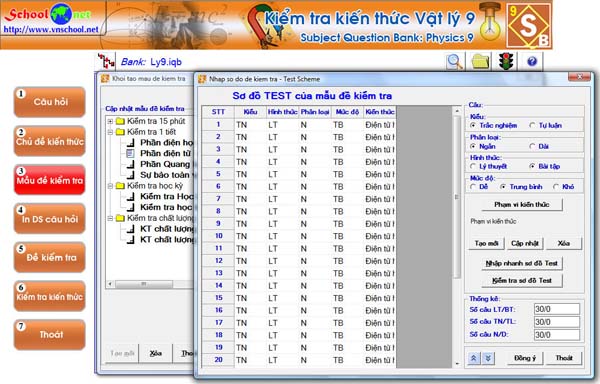Click the Xóa button in Test Scheme
Viewport: 600px width, 384px height.
(564, 243)
